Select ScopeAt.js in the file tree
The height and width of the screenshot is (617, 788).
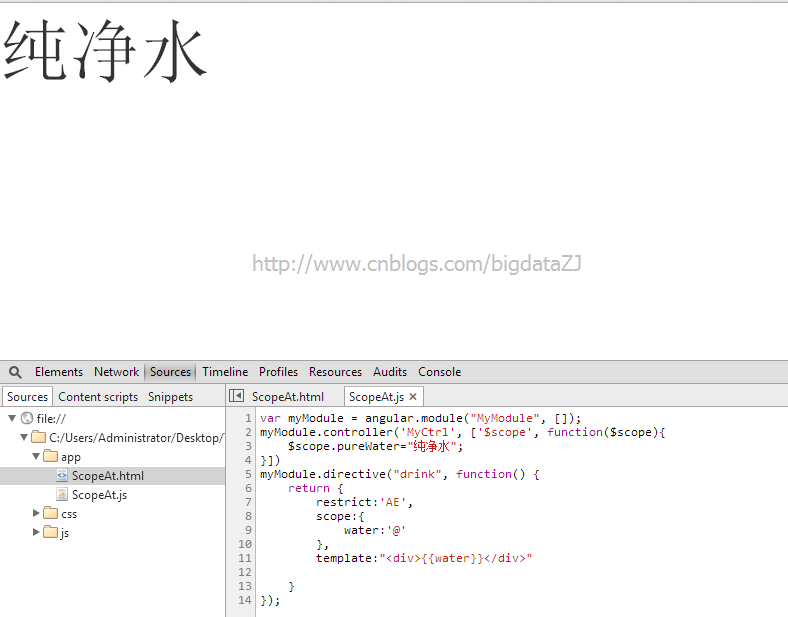pos(99,495)
